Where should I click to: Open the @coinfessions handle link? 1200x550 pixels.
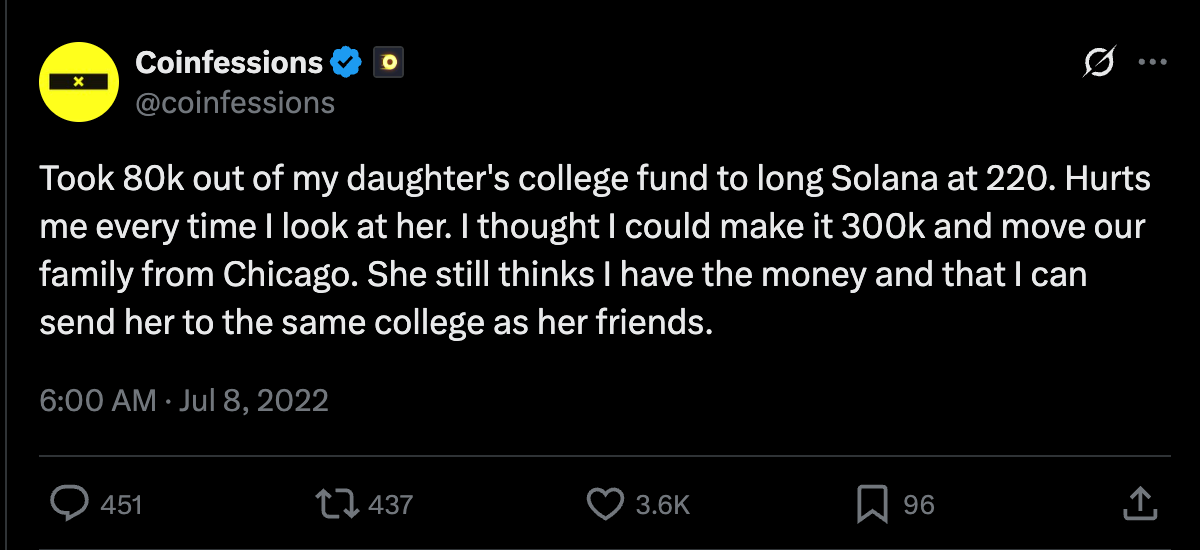click(234, 103)
